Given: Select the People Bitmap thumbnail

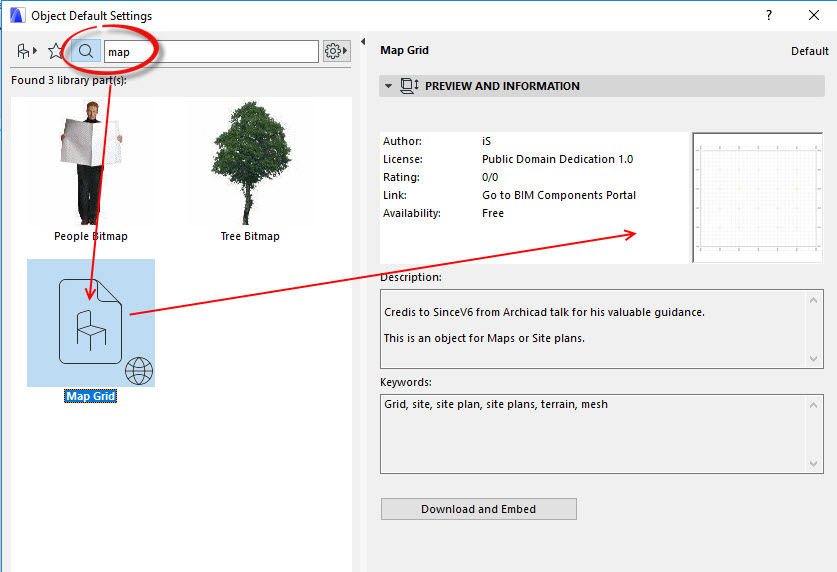Looking at the screenshot, I should tap(91, 163).
